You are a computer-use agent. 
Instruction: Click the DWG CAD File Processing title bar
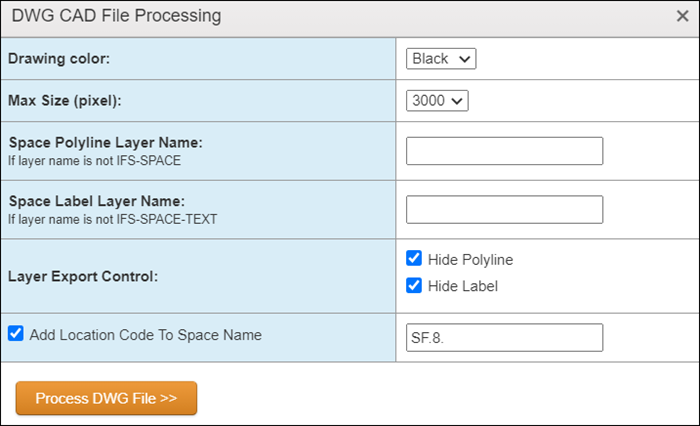[350, 18]
